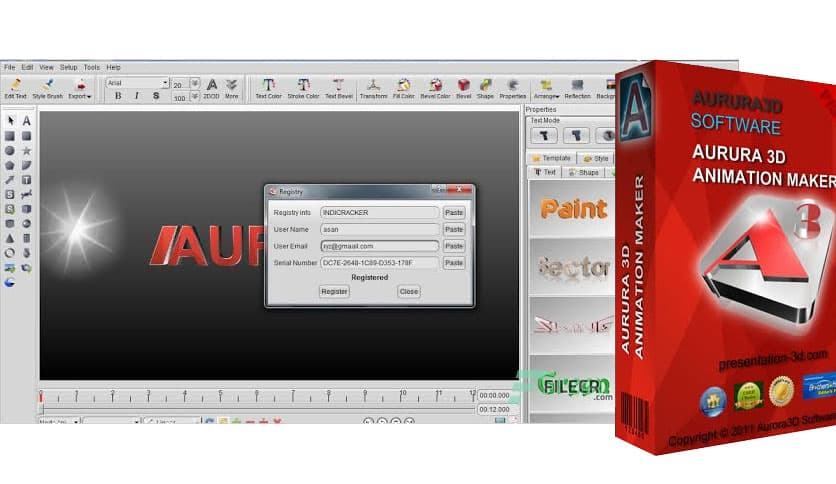Screen dimensions: 836x484
Task: Open the Text Color tool
Action: (x=268, y=88)
